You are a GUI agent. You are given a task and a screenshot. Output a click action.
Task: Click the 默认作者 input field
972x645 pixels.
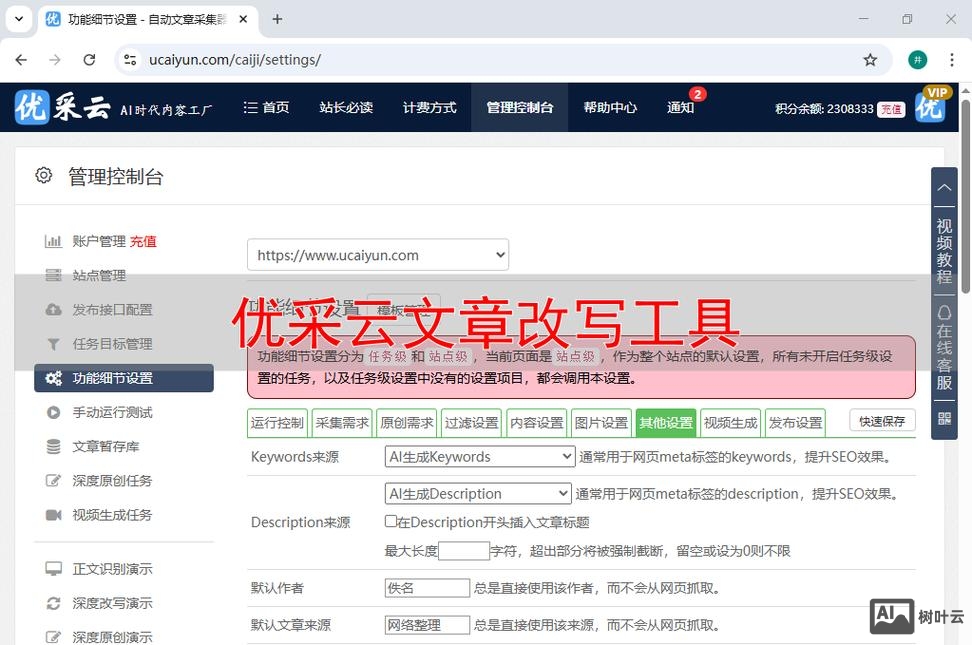point(427,588)
